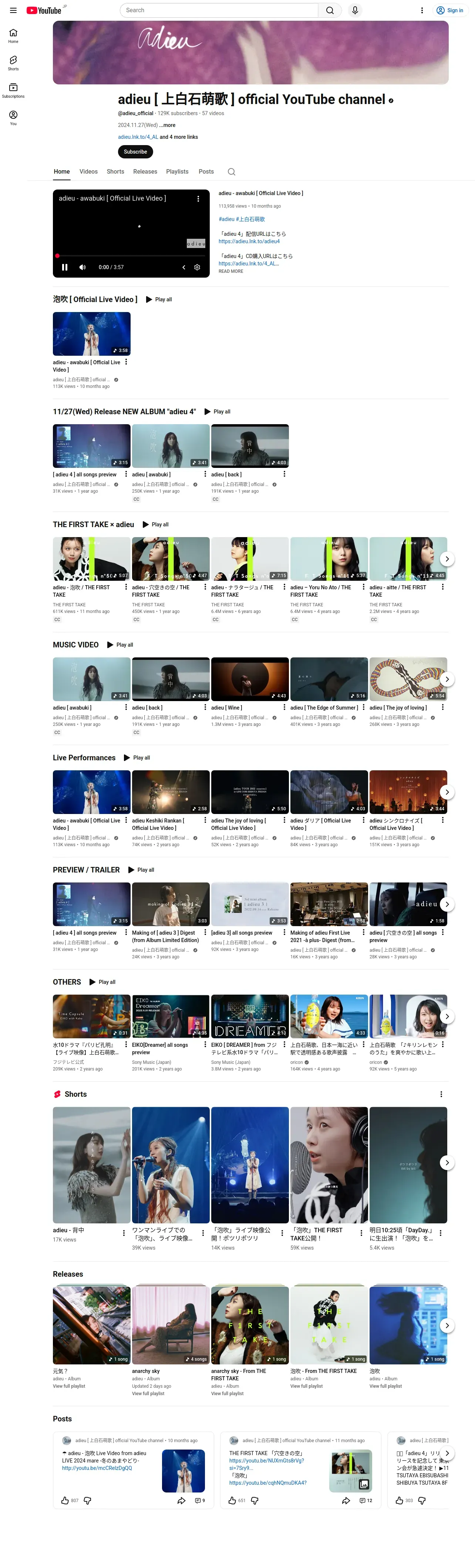Play all Live Performances videos
The image size is (475, 1568).
137,758
